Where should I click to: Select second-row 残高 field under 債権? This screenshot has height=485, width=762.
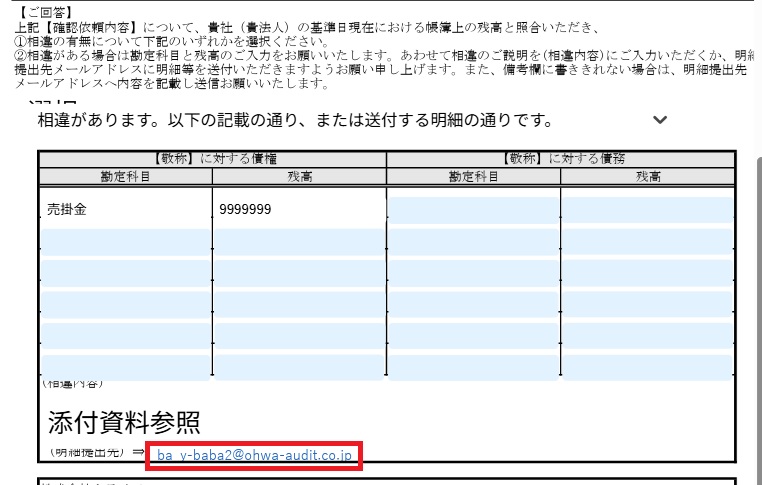(x=298, y=242)
